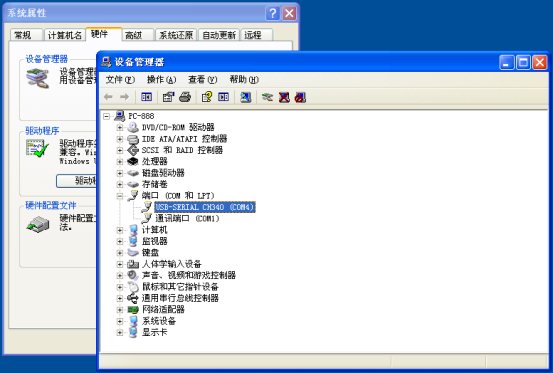Switch to 系统还原 tab in 系统属性 window
553x373 pixels.
pos(176,35)
